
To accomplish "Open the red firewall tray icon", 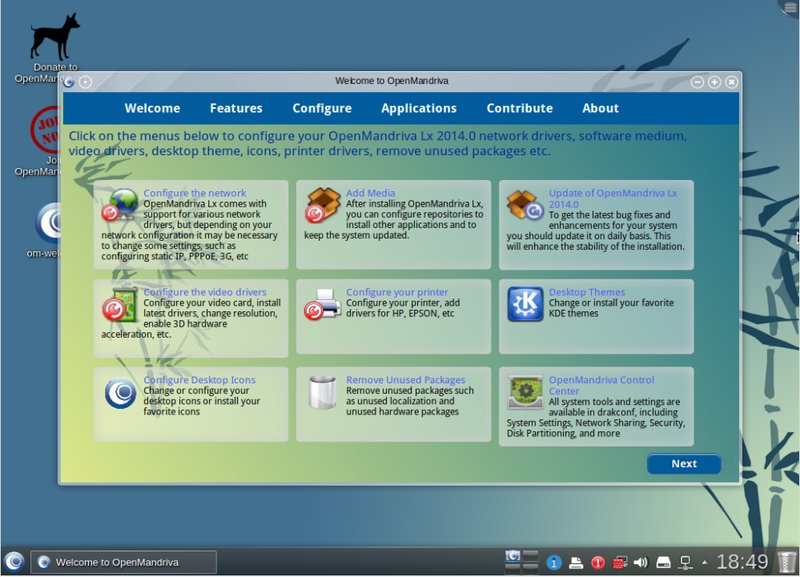I will (619, 563).
